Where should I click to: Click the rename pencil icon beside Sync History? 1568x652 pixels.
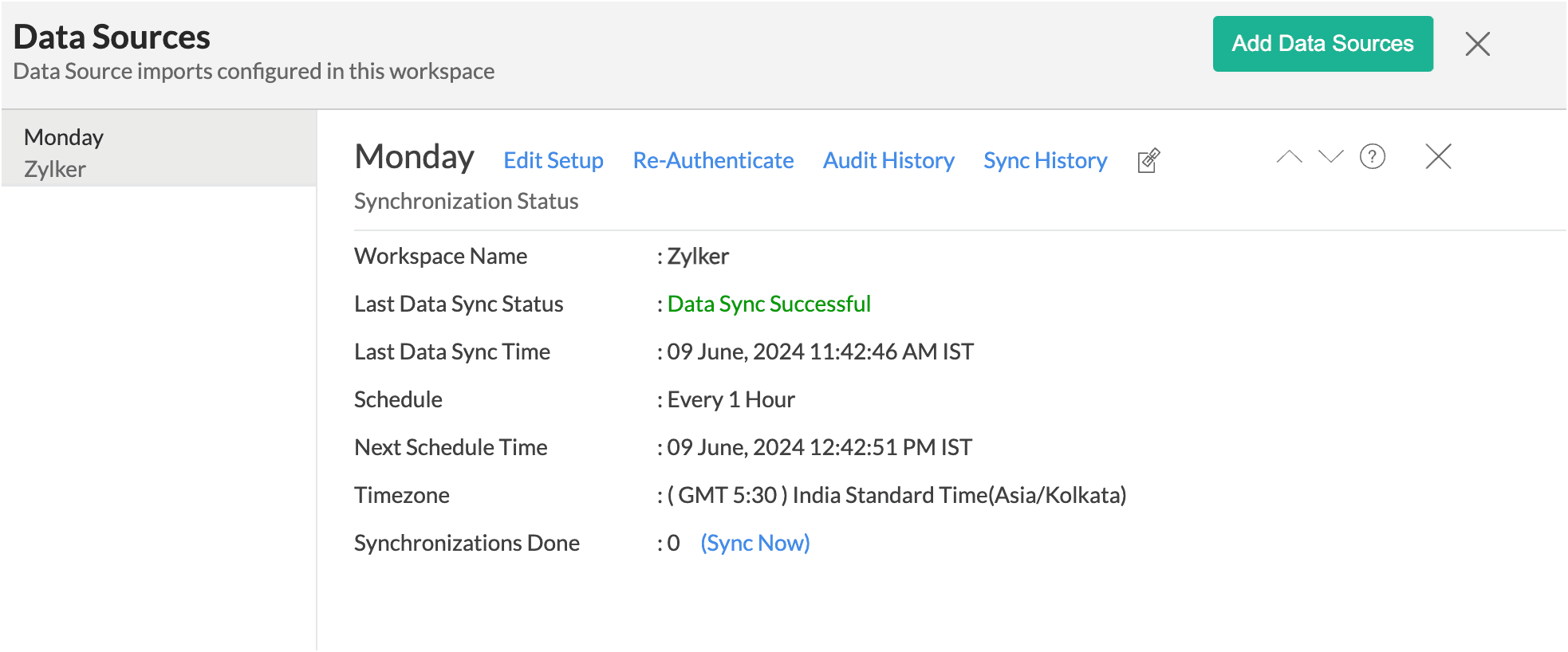click(1148, 160)
